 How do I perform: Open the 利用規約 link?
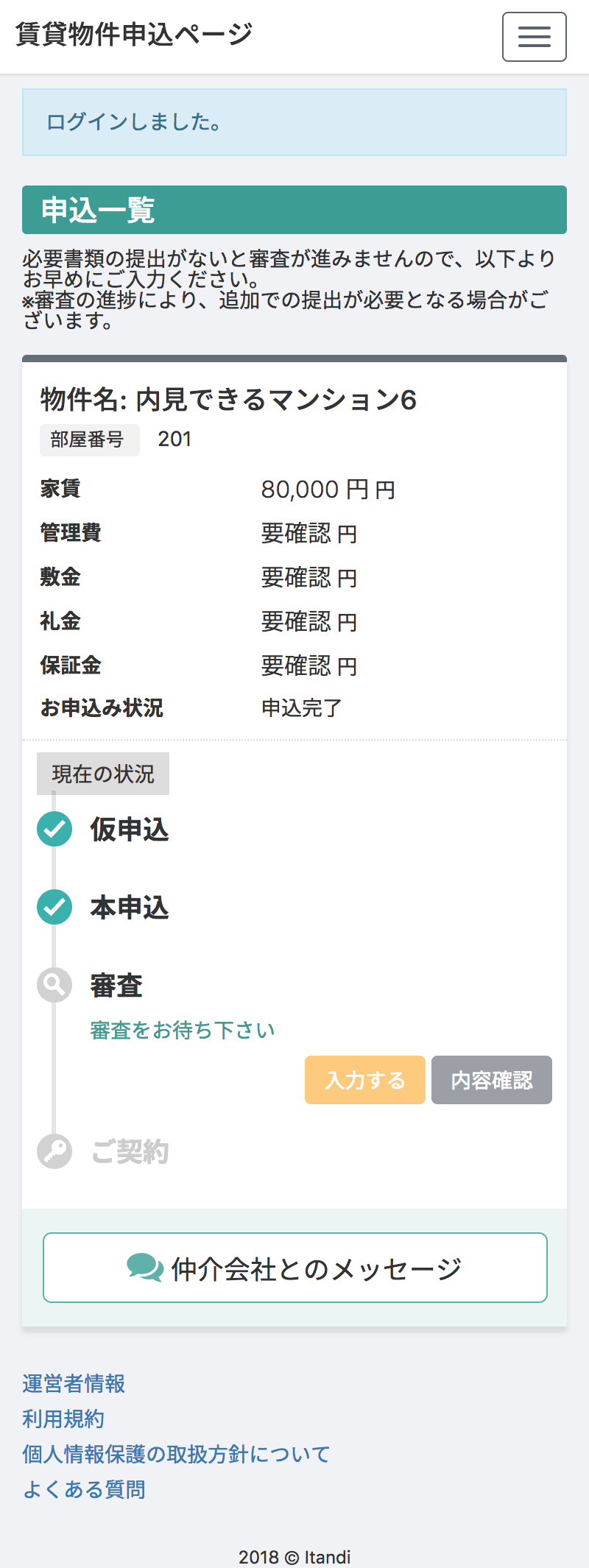coord(63,1419)
